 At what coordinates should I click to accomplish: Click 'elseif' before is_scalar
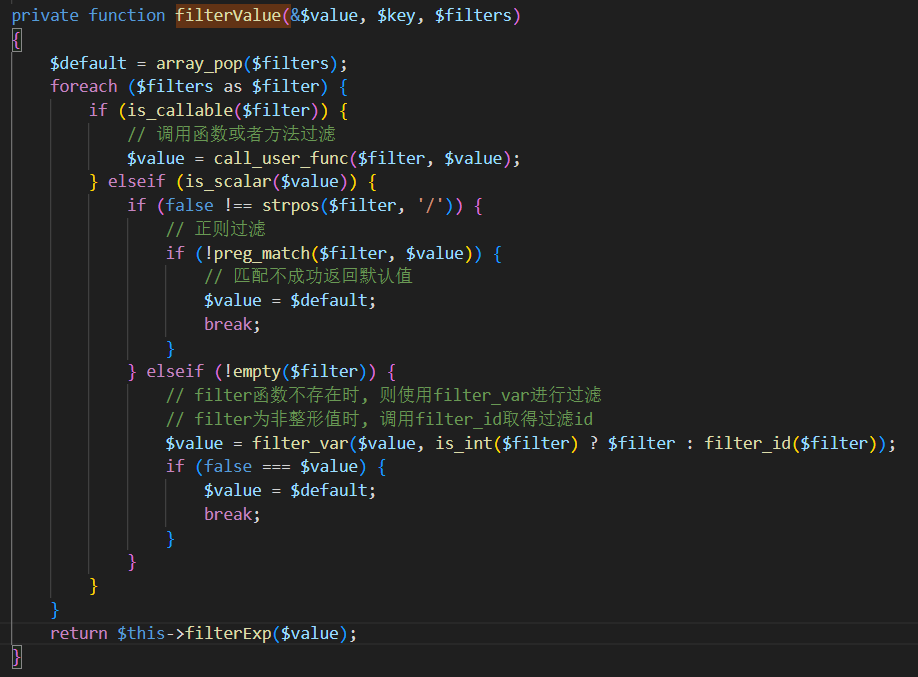[136, 182]
